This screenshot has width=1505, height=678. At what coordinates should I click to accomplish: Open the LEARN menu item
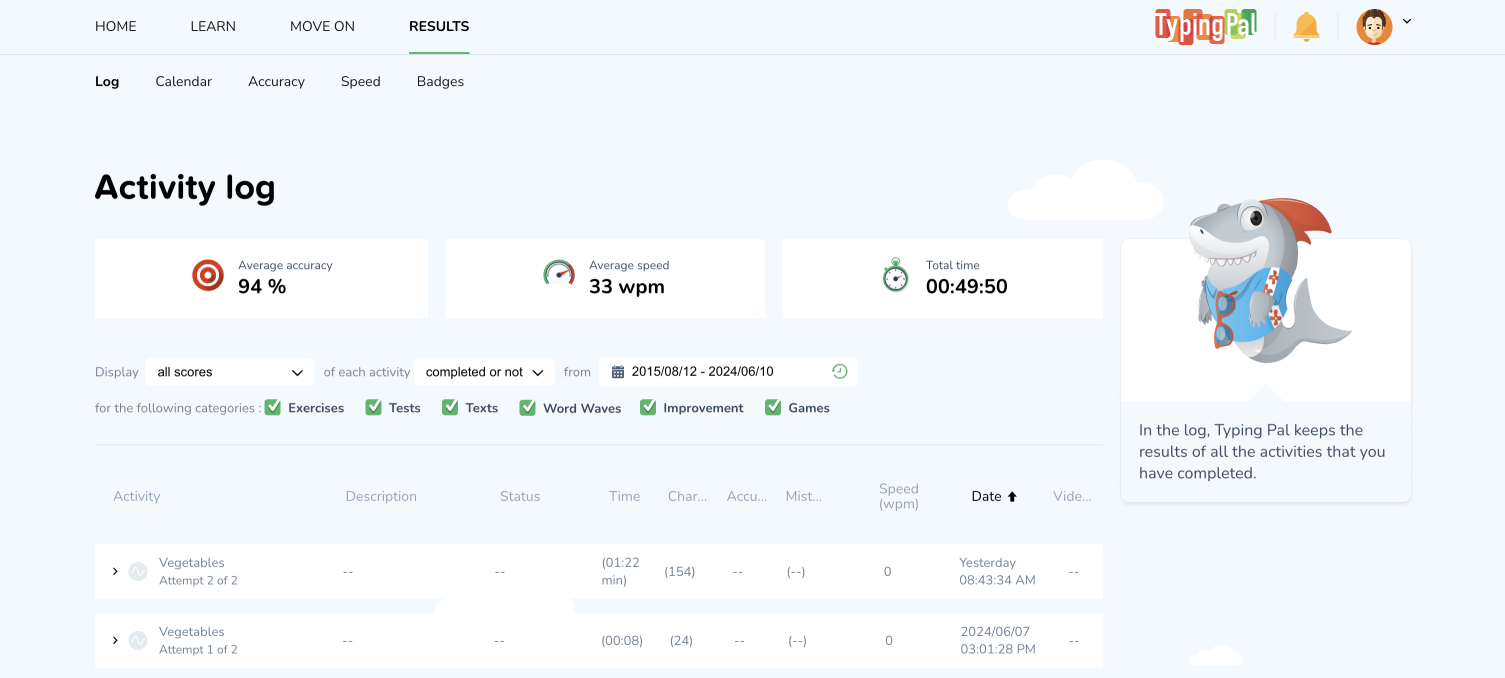coord(213,26)
